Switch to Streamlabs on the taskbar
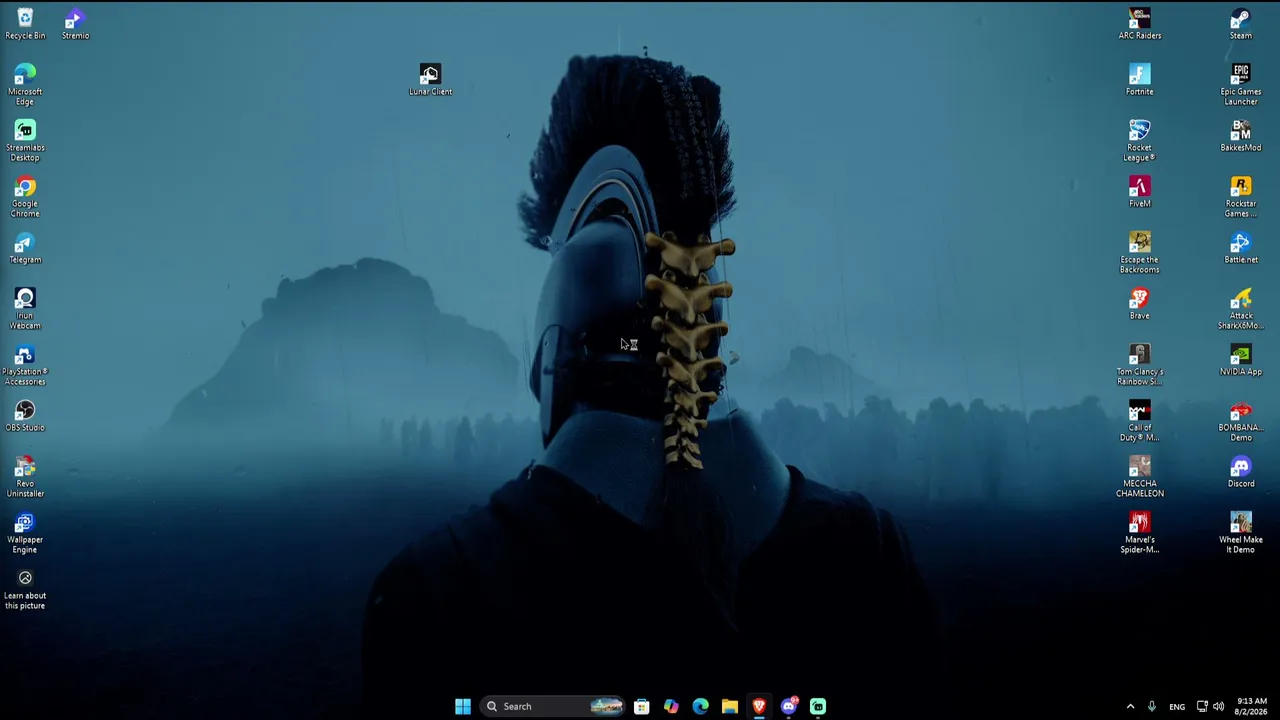This screenshot has height=720, width=1280. [818, 707]
